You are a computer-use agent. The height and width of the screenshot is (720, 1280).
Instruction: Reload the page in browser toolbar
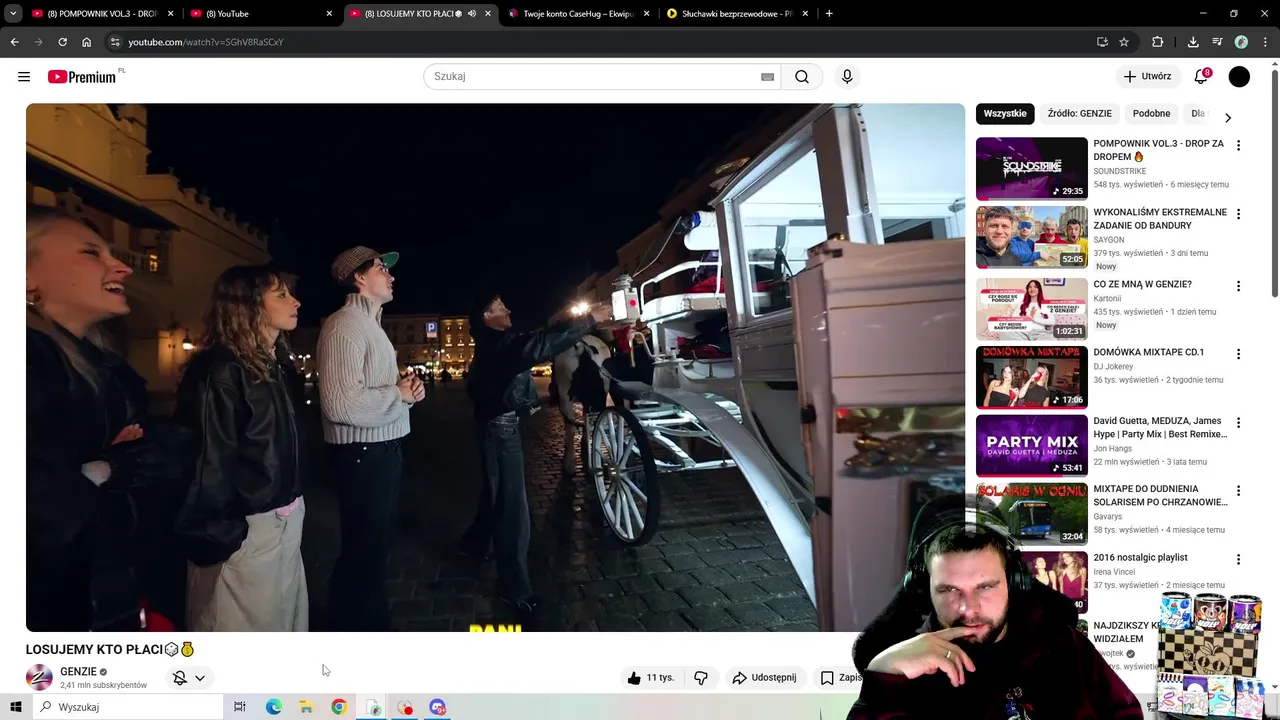pos(62,42)
